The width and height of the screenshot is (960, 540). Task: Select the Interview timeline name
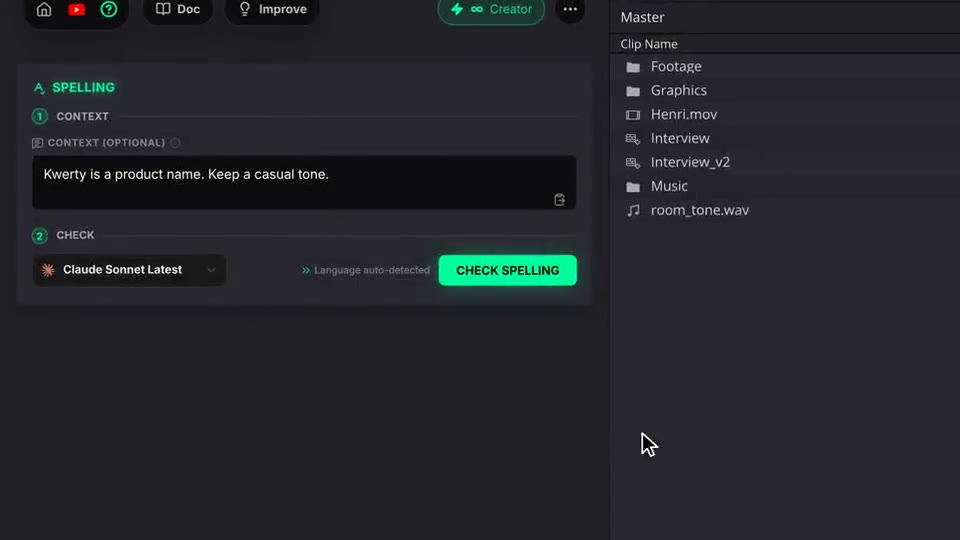680,138
